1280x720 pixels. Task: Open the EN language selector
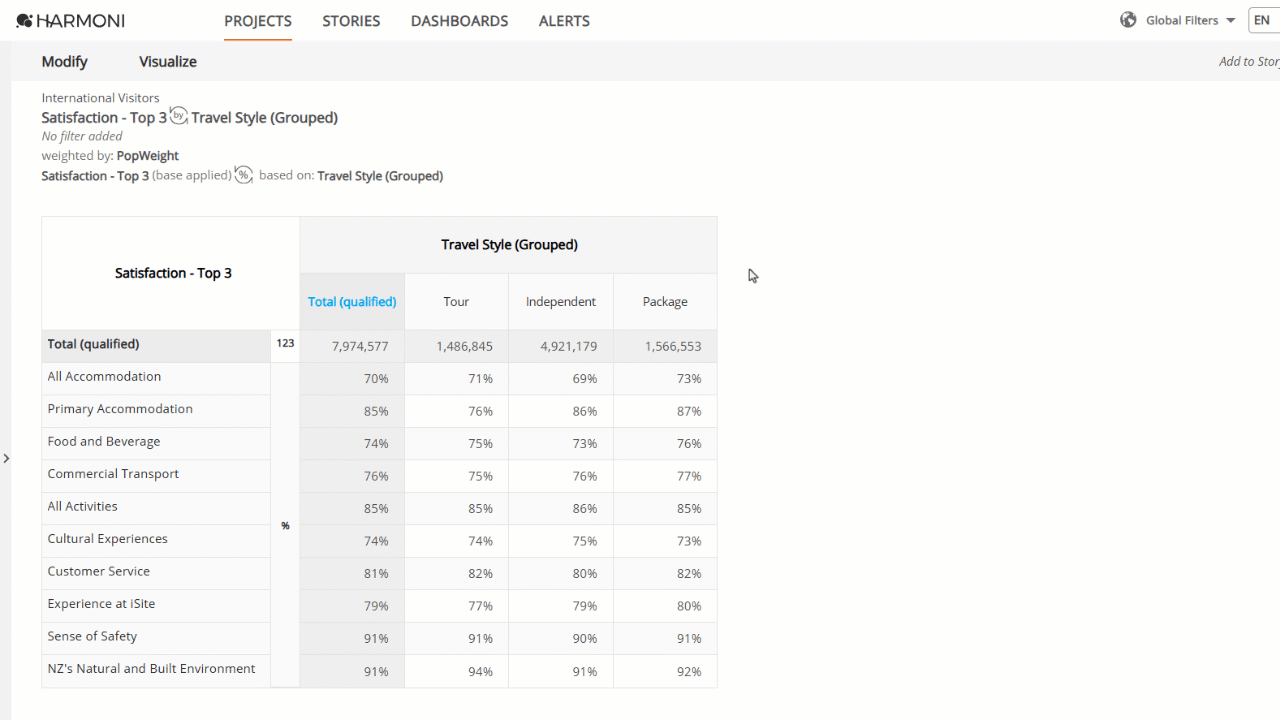1263,20
